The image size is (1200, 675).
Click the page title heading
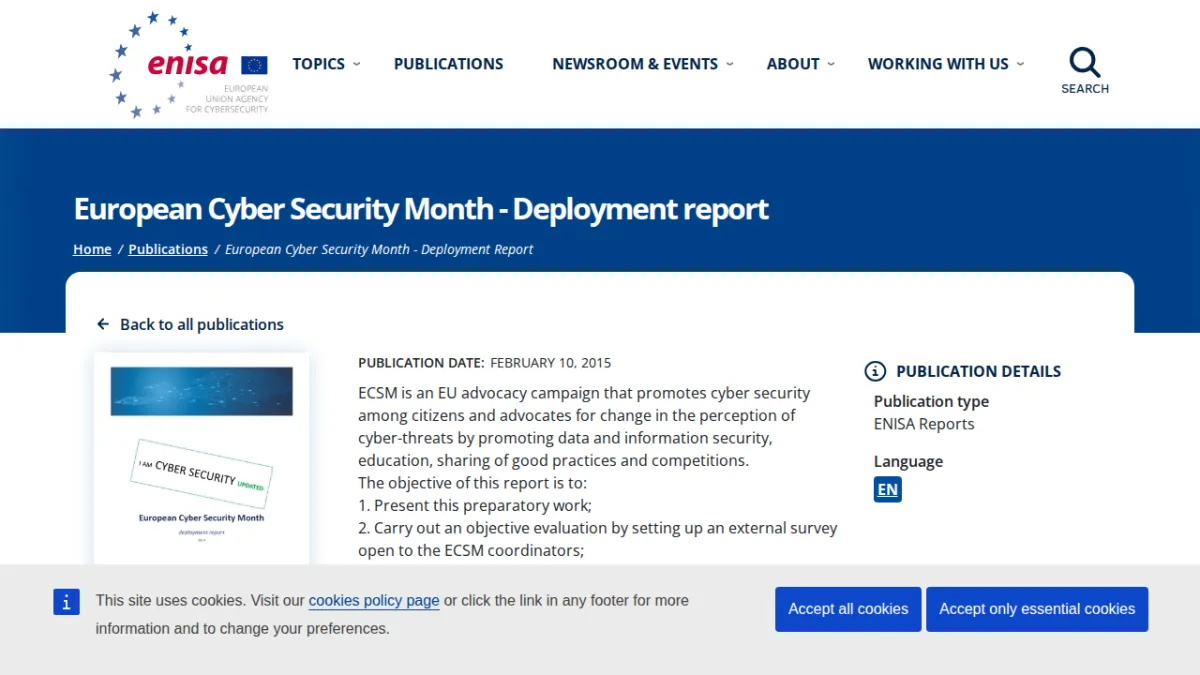pos(421,209)
